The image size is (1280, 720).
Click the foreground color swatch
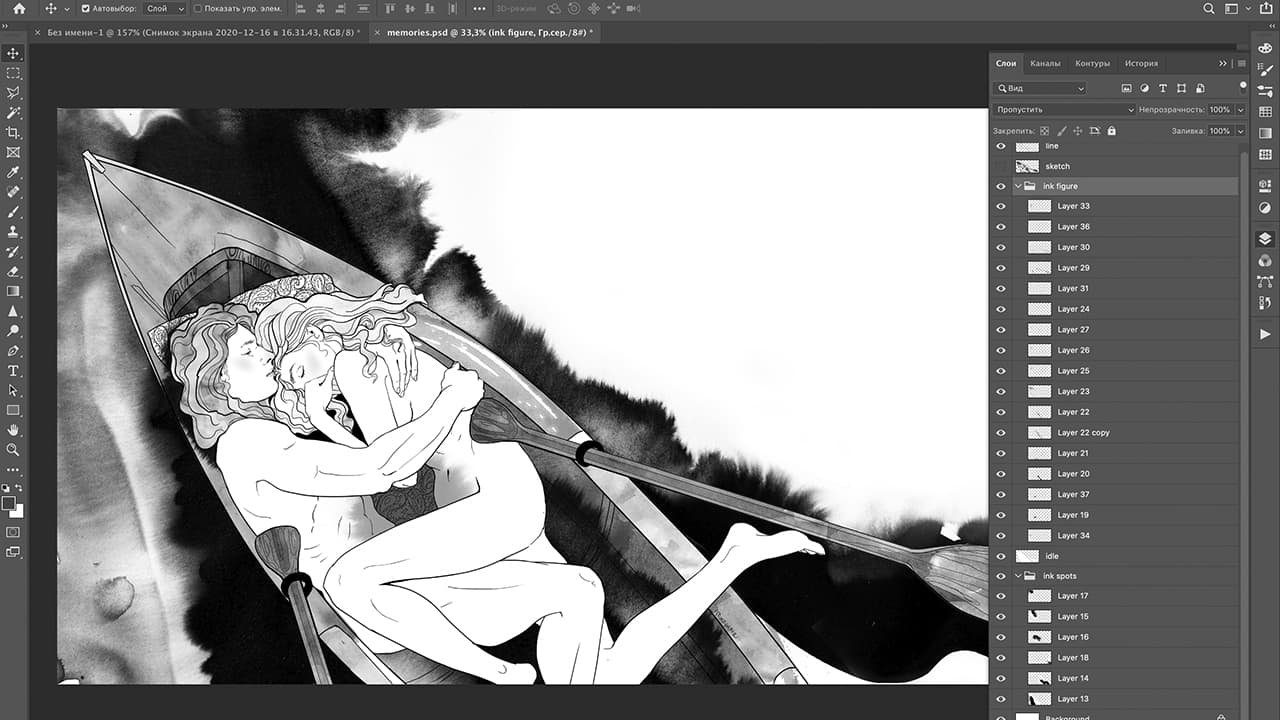tap(9, 503)
